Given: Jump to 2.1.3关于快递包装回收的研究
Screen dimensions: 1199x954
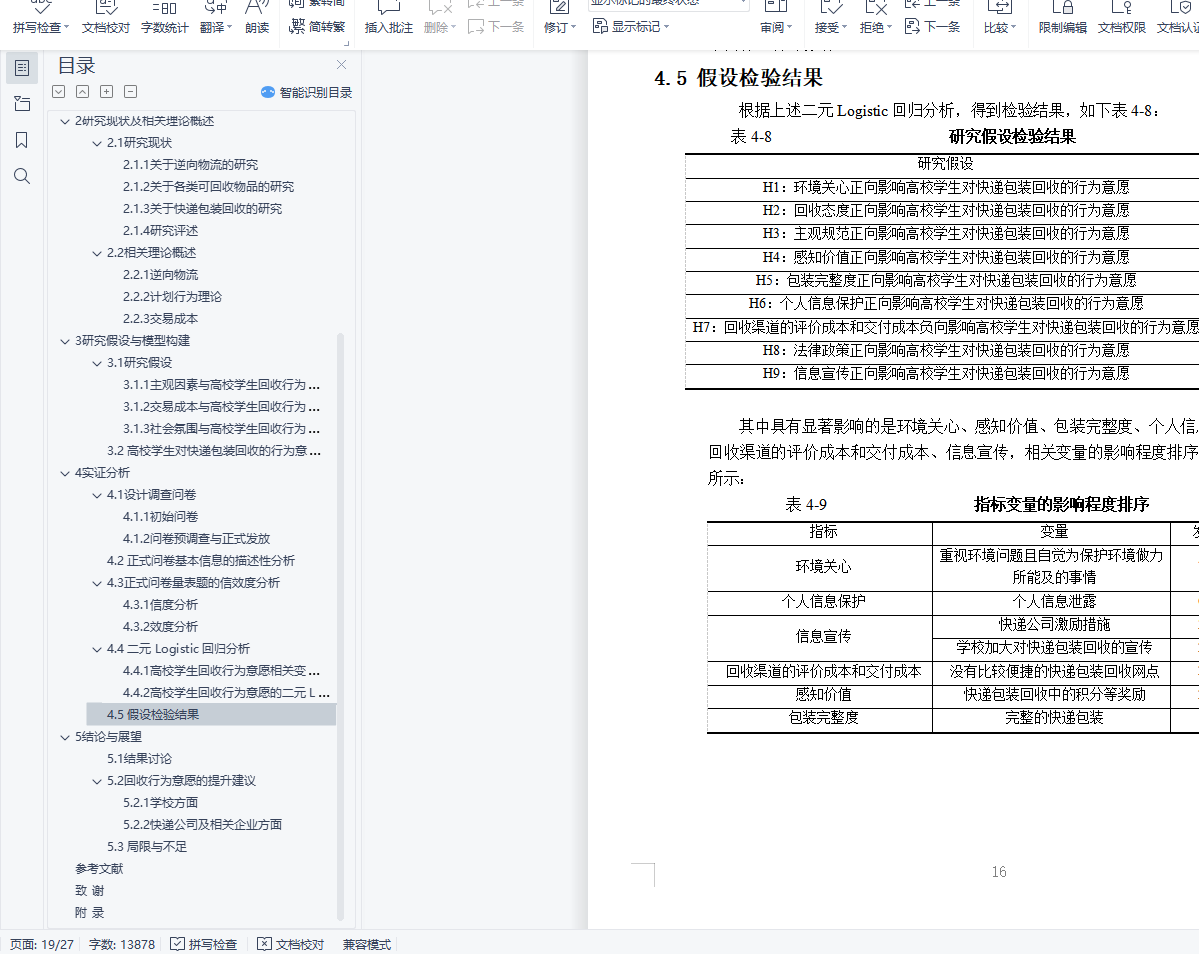Looking at the screenshot, I should (202, 209).
